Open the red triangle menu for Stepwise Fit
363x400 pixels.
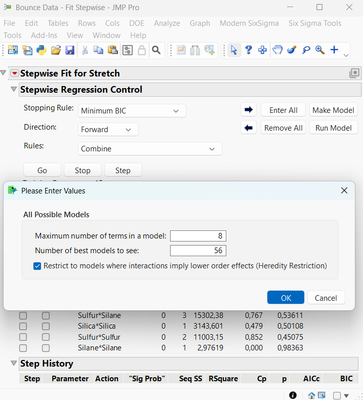(14, 73)
